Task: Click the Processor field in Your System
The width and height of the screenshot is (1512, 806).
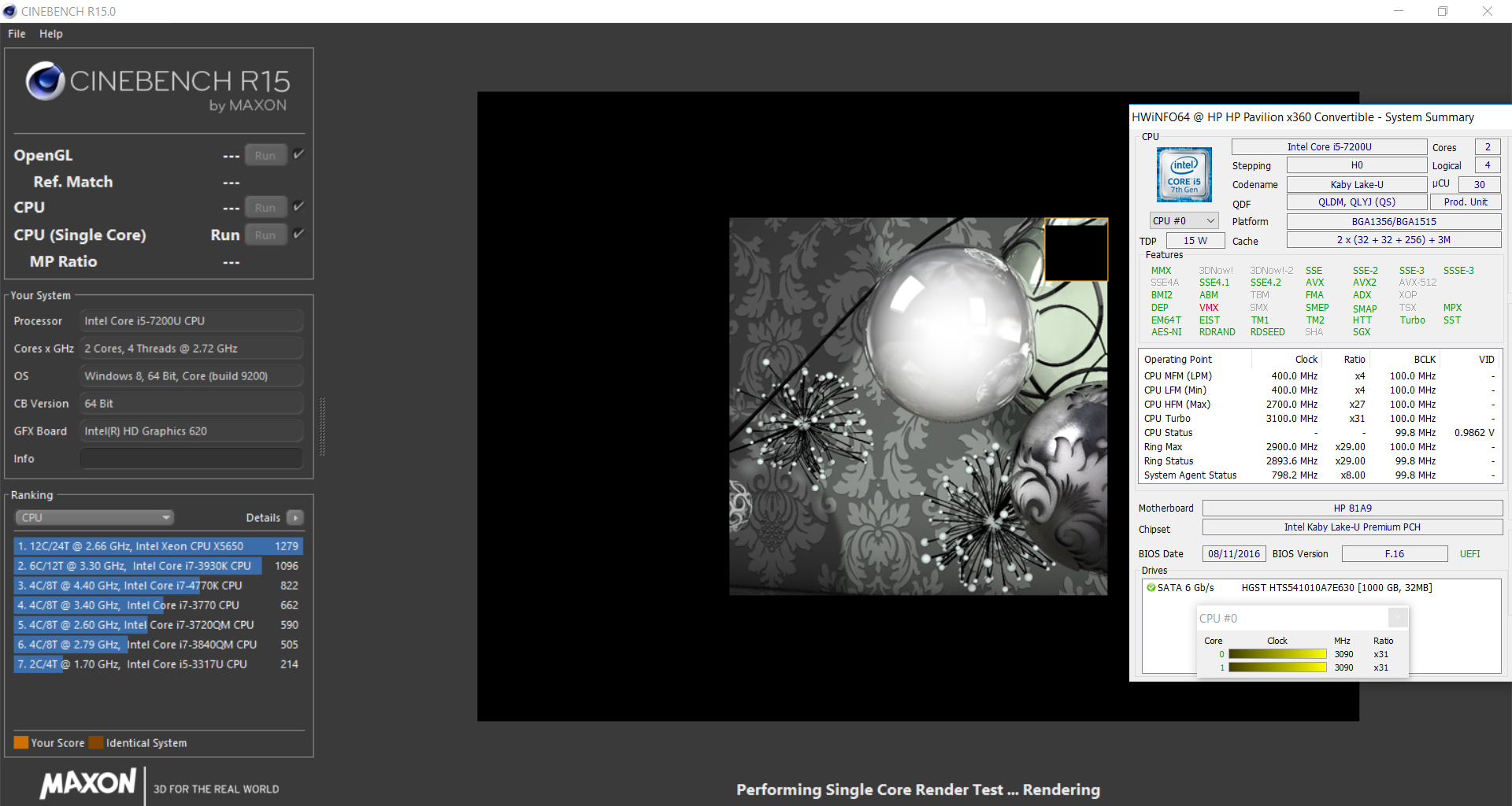Action: click(191, 321)
